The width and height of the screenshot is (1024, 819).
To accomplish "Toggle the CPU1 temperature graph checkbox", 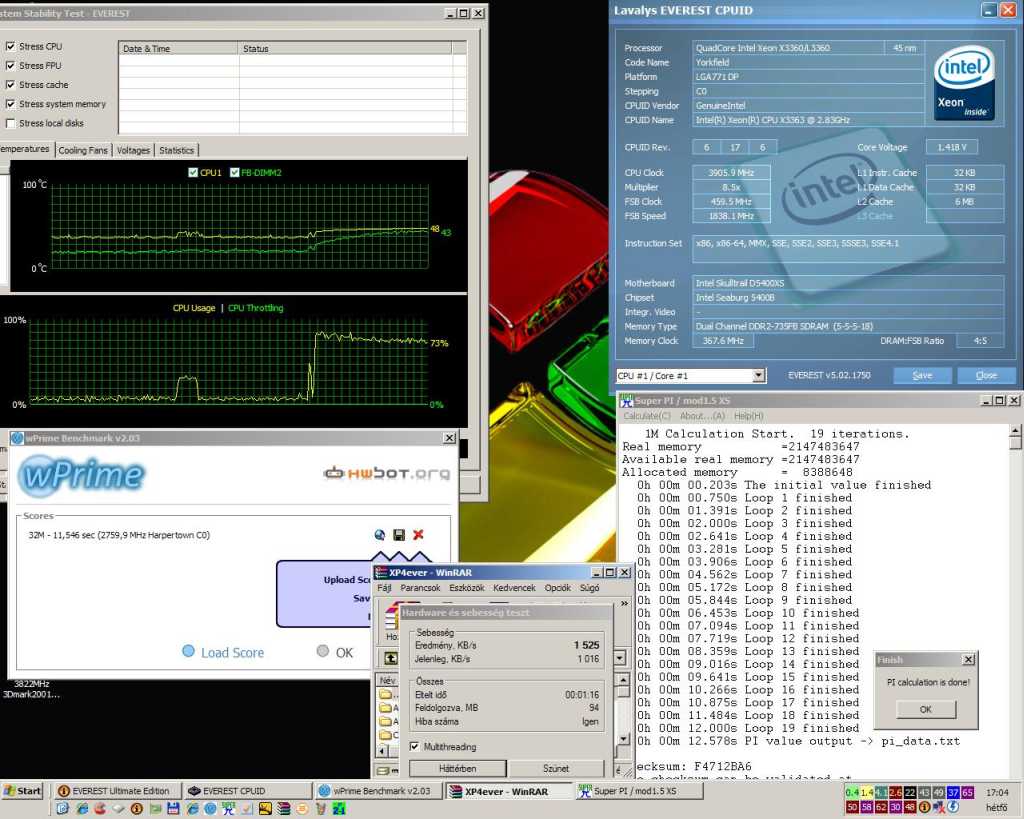I will point(193,172).
